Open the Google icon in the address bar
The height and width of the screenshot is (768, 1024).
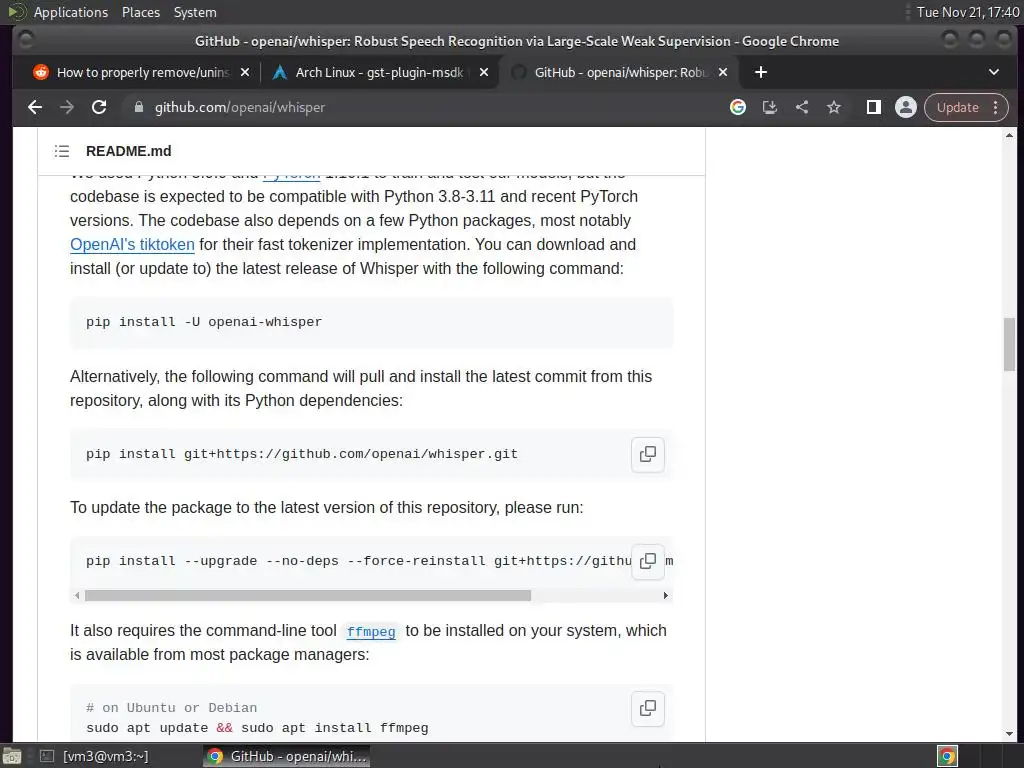pyautogui.click(x=738, y=107)
